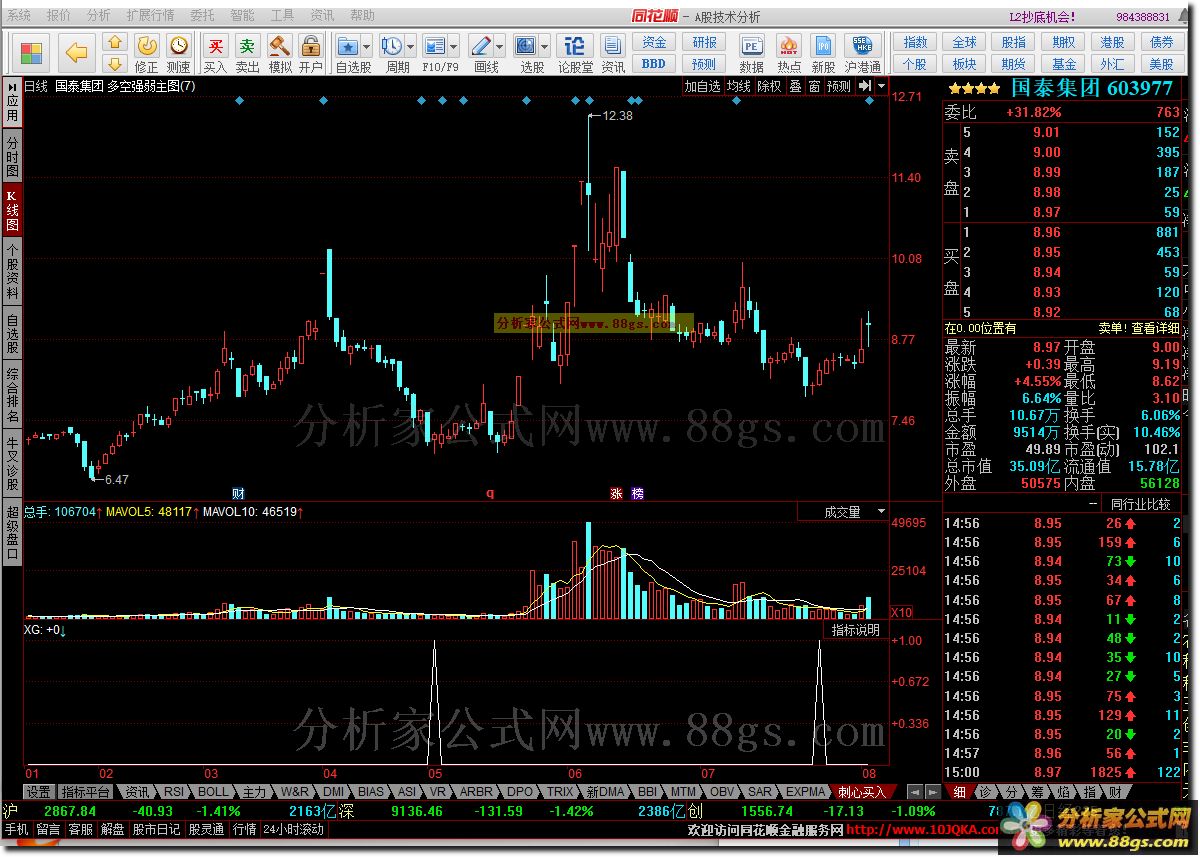The image size is (1200, 857).
Task: Expand the 选股 dropdown arrow
Action: (x=545, y=46)
